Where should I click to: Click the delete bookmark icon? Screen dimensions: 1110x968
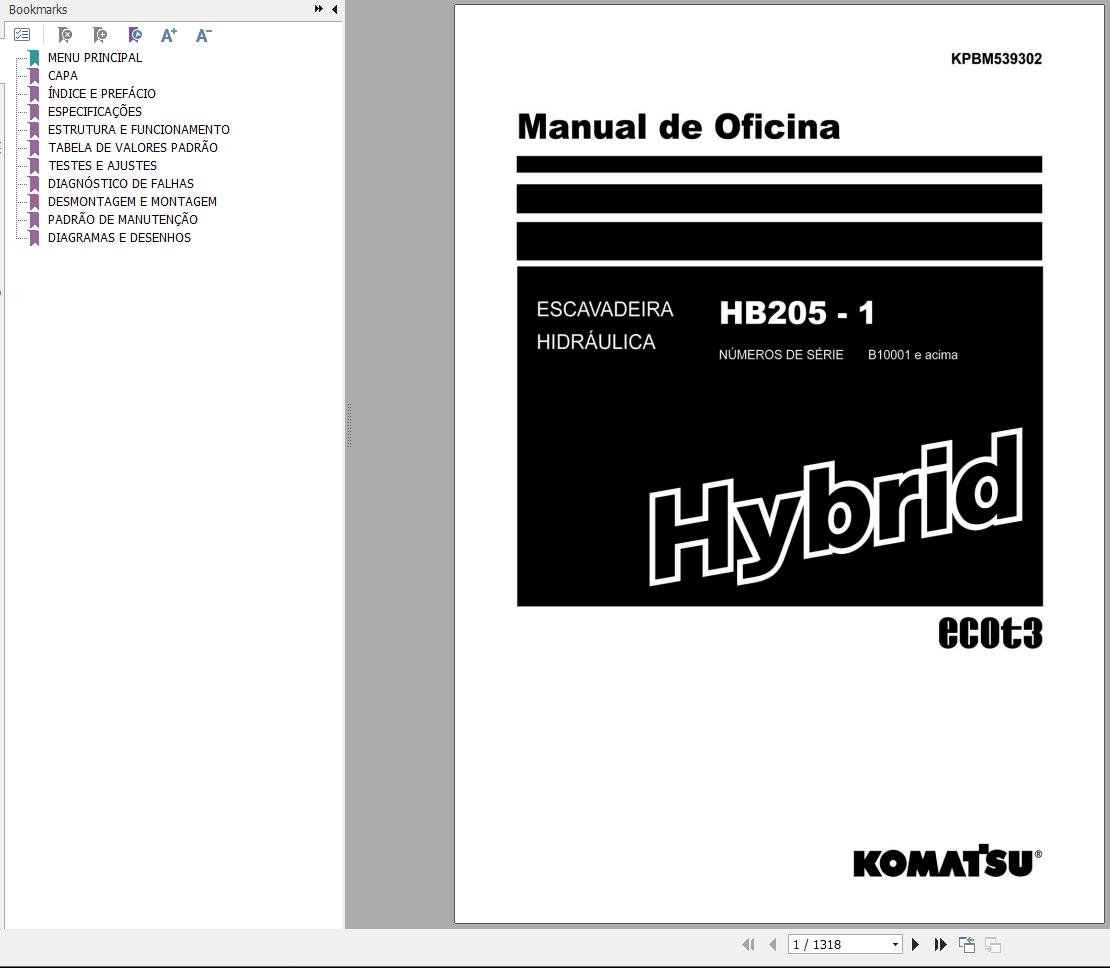tap(64, 35)
